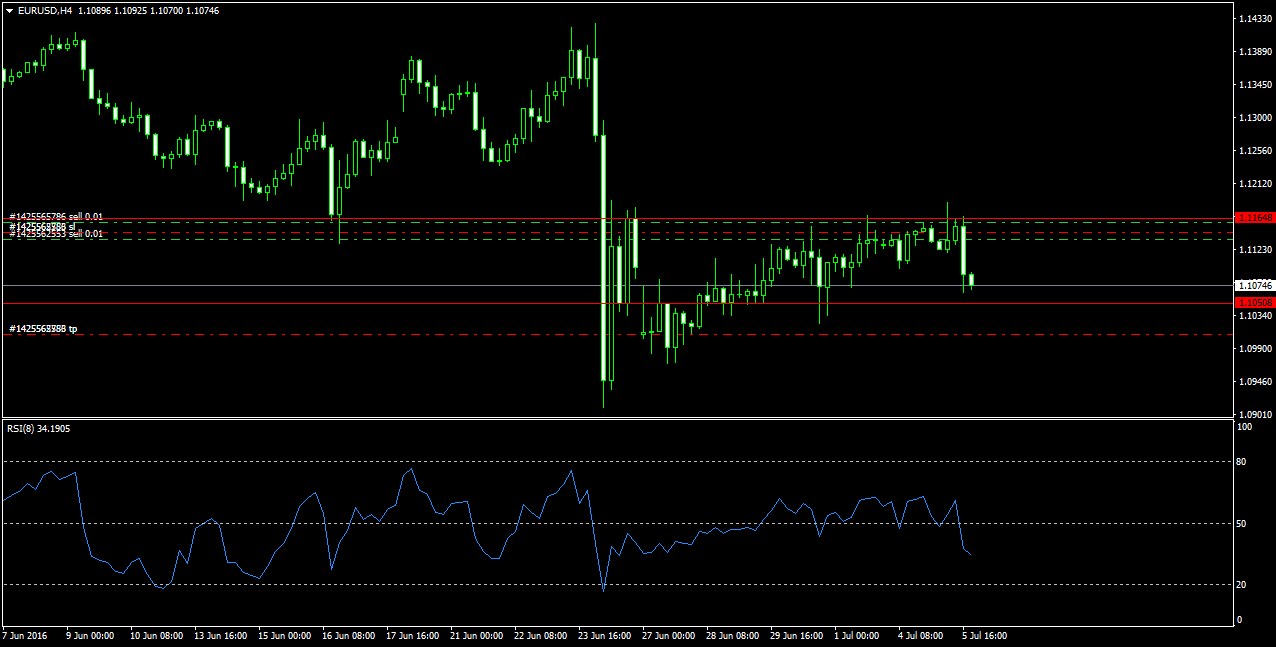This screenshot has height=647, width=1276.
Task: Click the 1.09900 price scale label
Action: pyautogui.click(x=1254, y=349)
